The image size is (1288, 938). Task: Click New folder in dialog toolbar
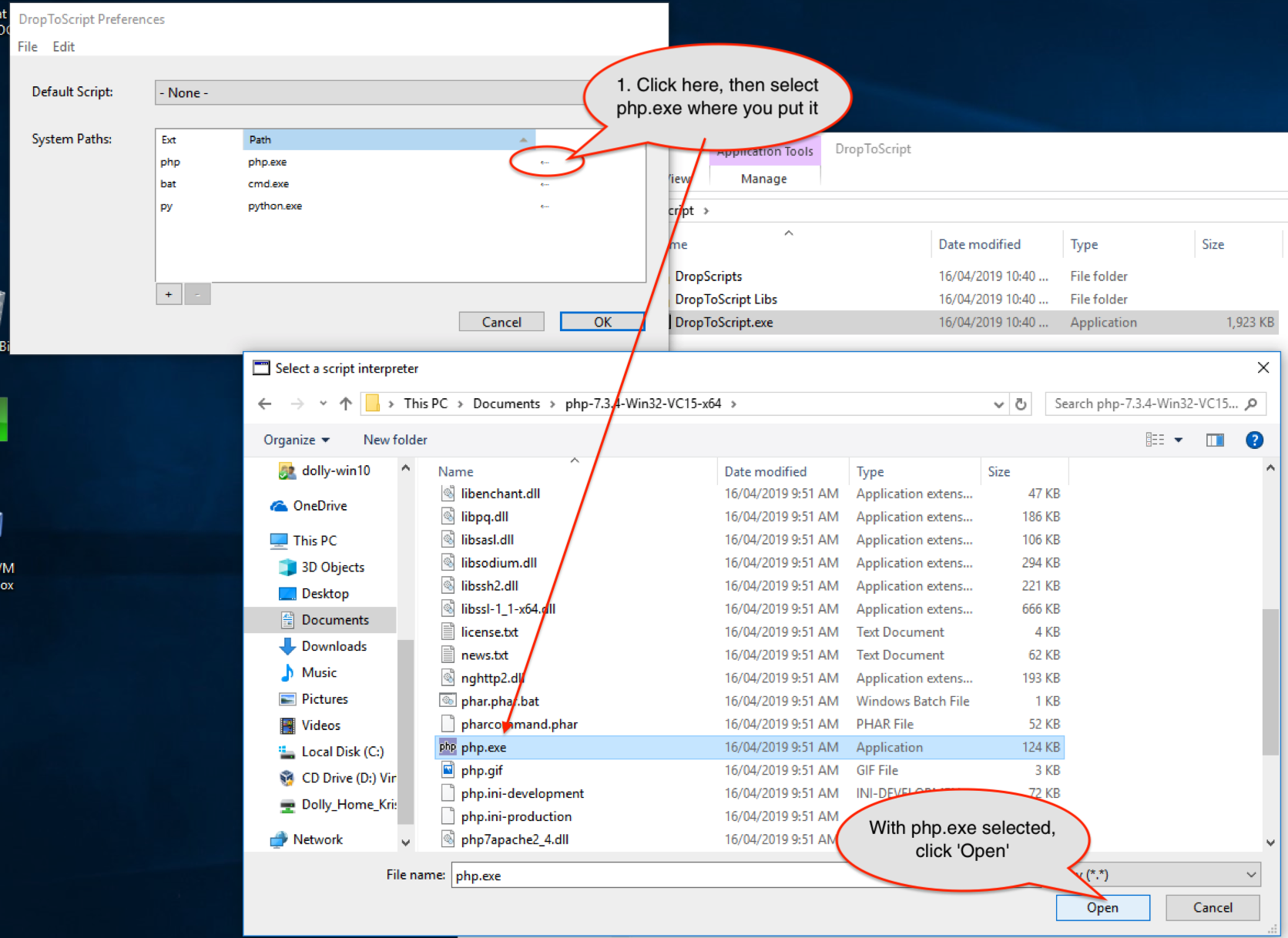pyautogui.click(x=395, y=440)
